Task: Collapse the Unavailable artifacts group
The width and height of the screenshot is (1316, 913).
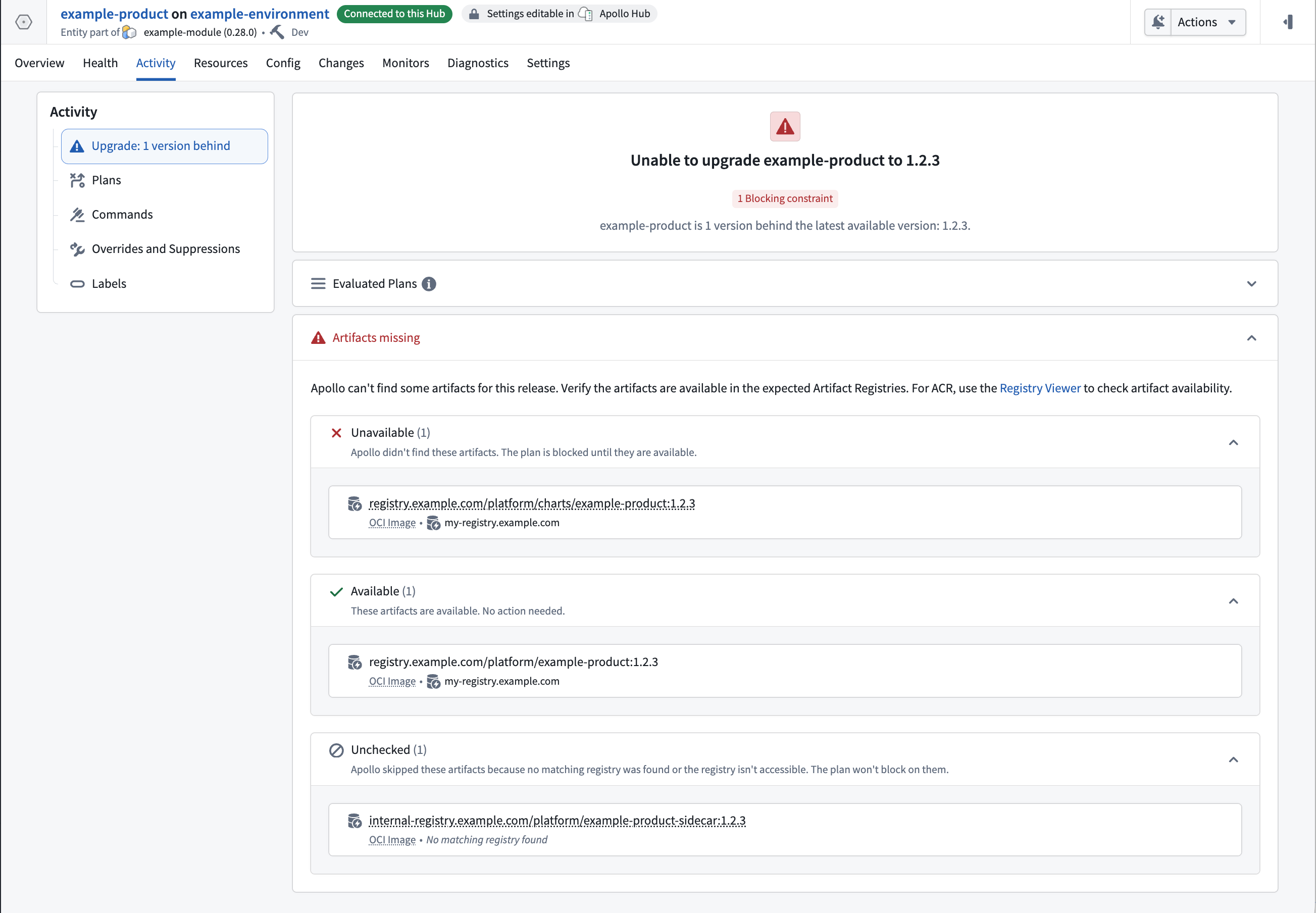Action: click(x=1233, y=442)
